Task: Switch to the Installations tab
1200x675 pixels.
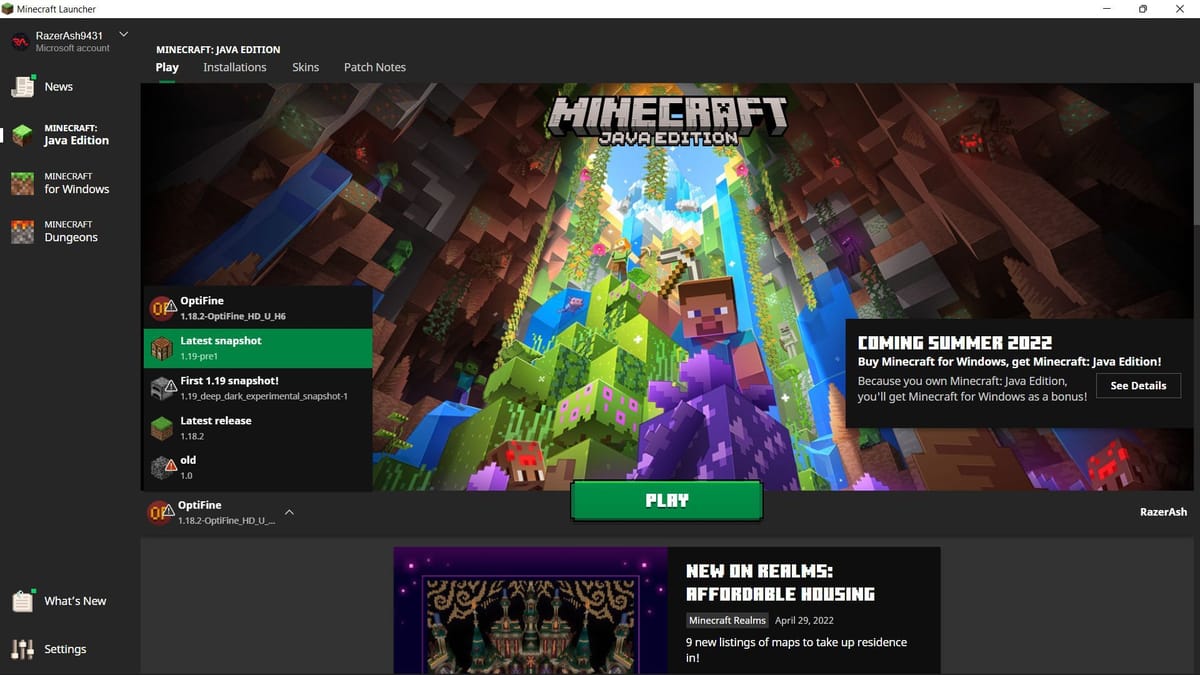Action: [234, 67]
